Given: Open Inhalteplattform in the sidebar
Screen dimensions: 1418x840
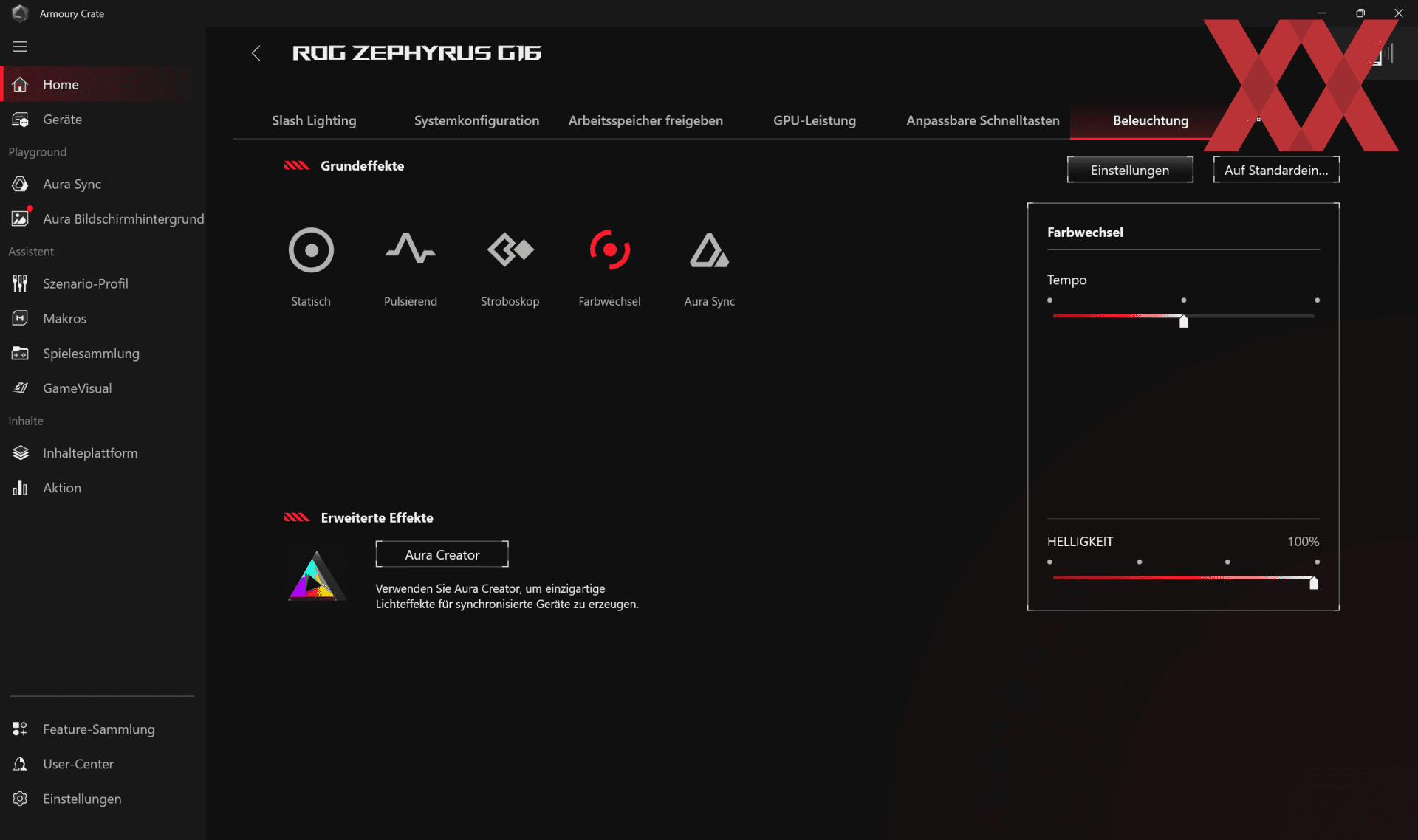Looking at the screenshot, I should [x=102, y=453].
